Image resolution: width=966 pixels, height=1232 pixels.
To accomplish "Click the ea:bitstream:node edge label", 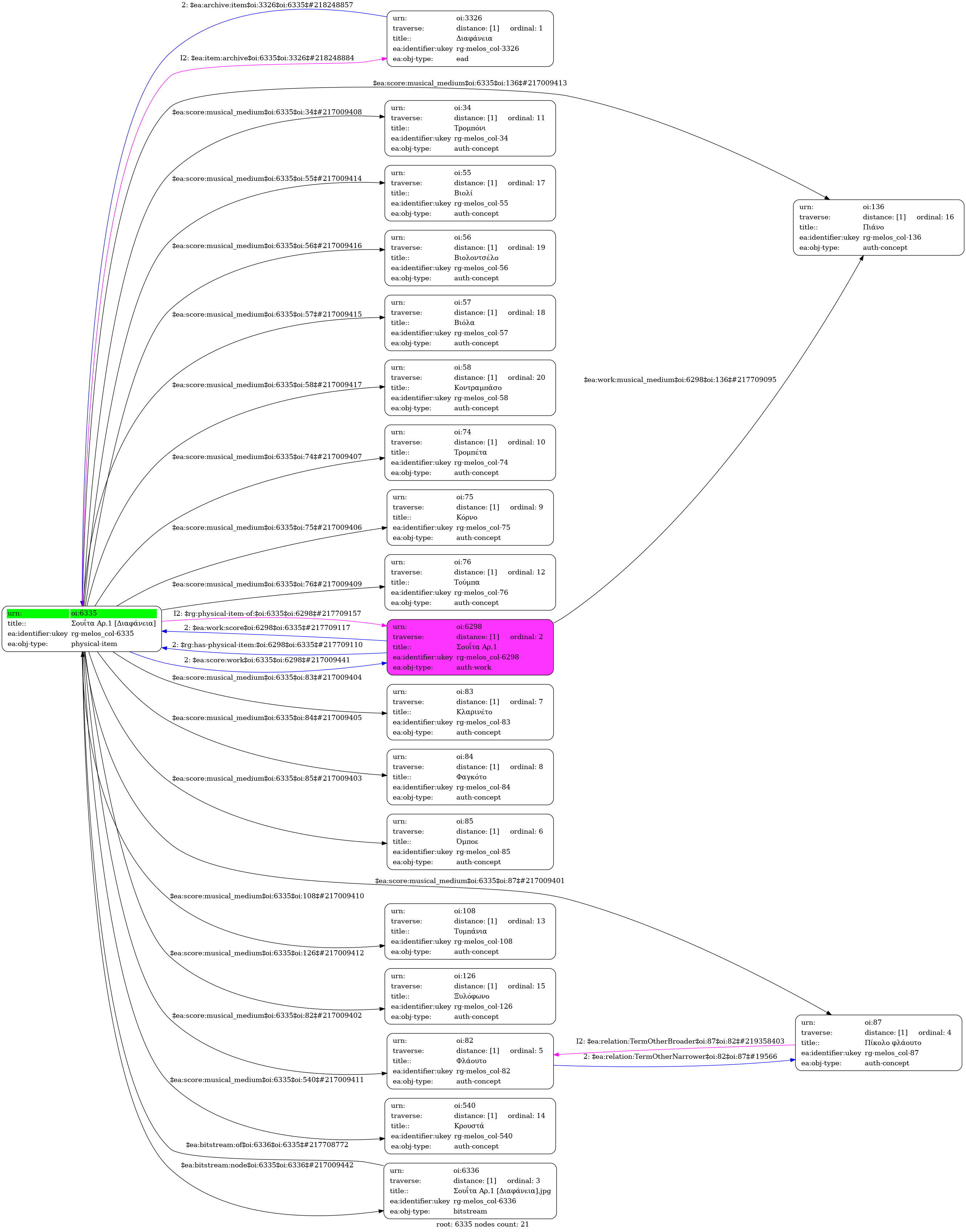I will (267, 1165).
